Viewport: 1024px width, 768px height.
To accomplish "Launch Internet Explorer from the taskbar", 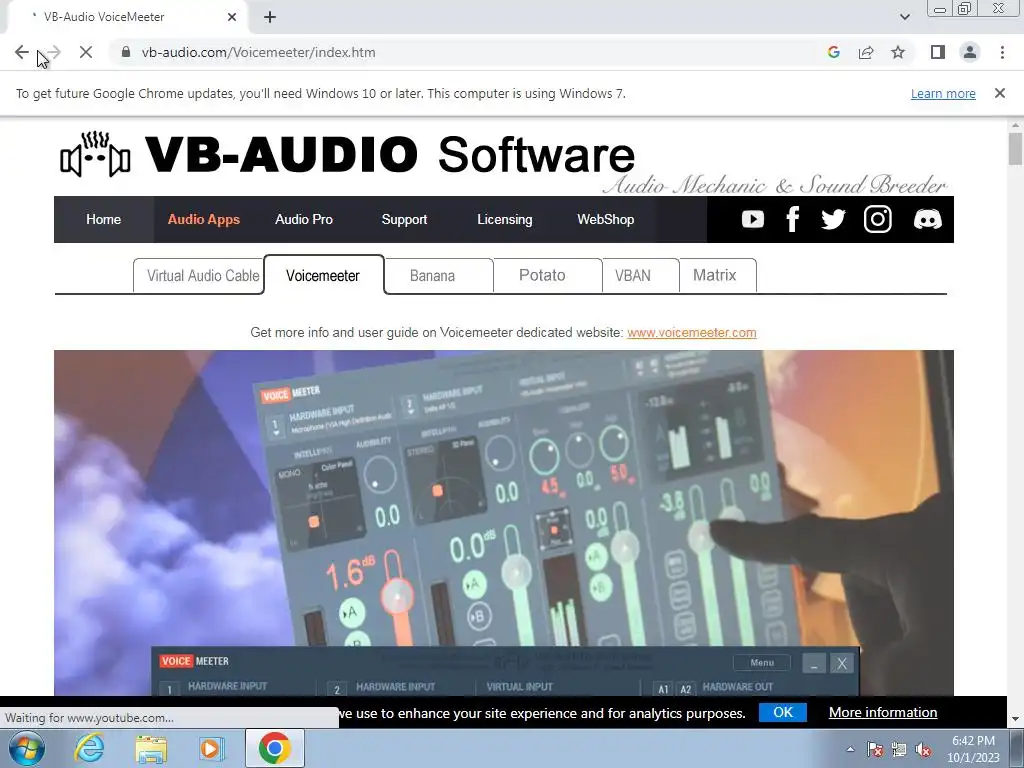I will (x=89, y=748).
